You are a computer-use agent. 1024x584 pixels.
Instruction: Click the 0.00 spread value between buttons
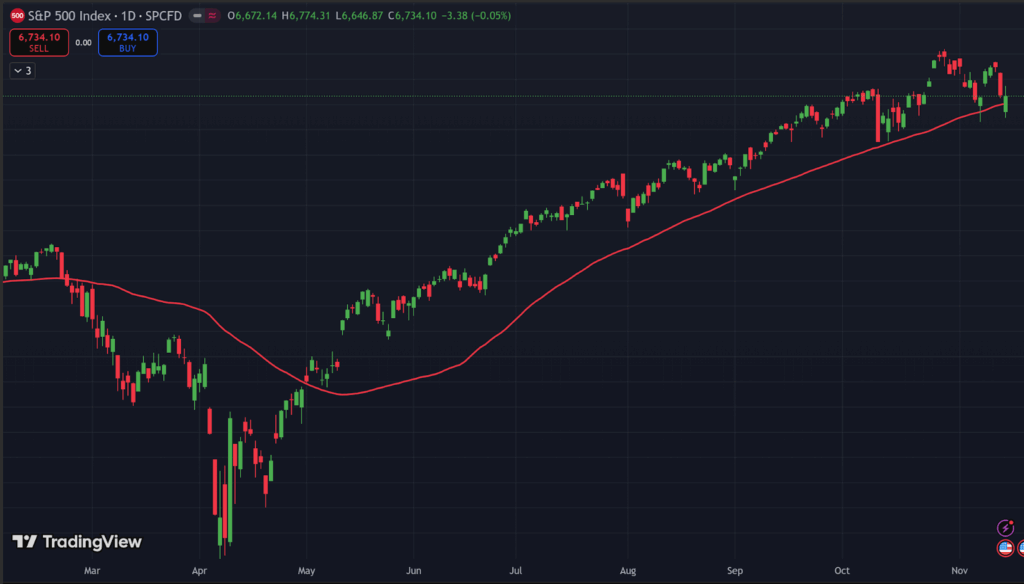pos(83,42)
